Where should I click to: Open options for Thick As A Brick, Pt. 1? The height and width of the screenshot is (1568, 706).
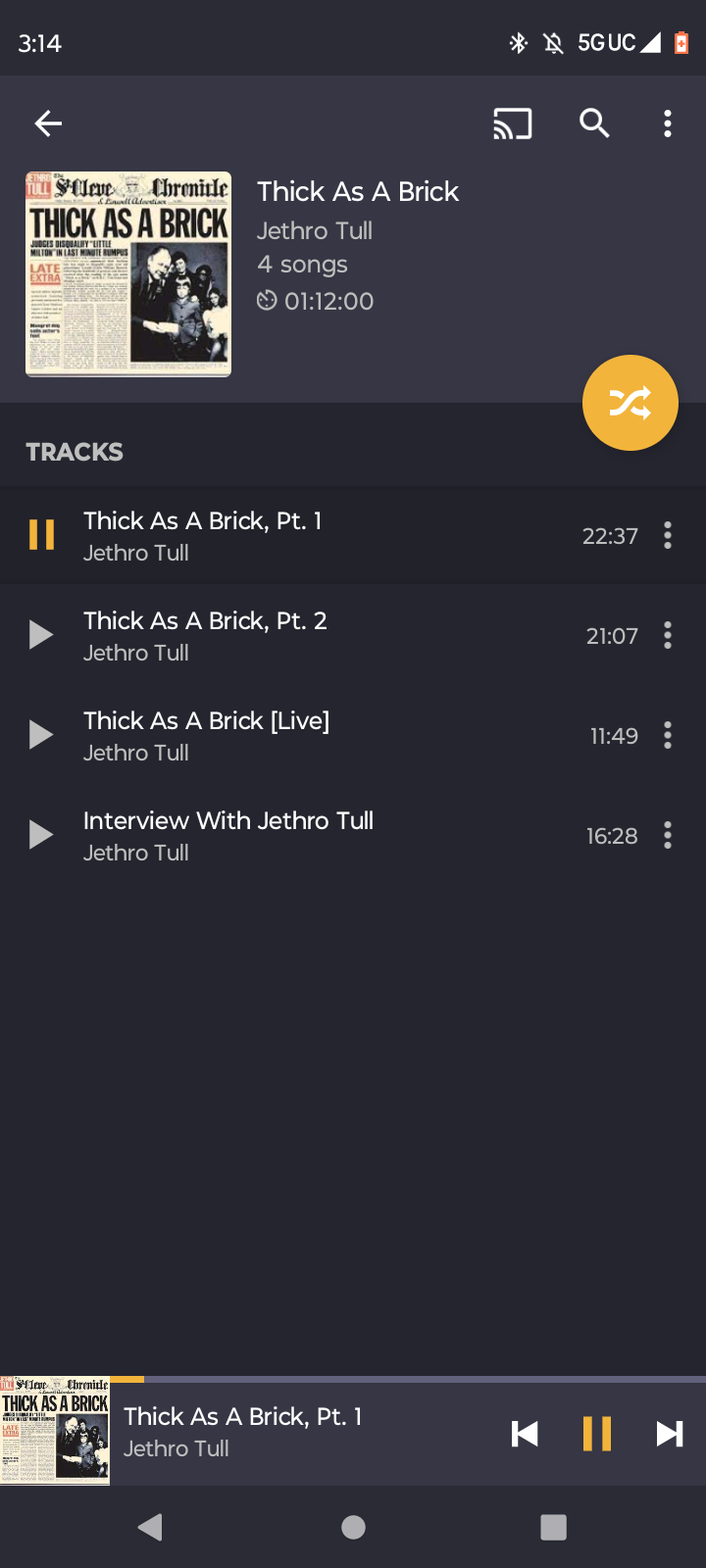[668, 535]
